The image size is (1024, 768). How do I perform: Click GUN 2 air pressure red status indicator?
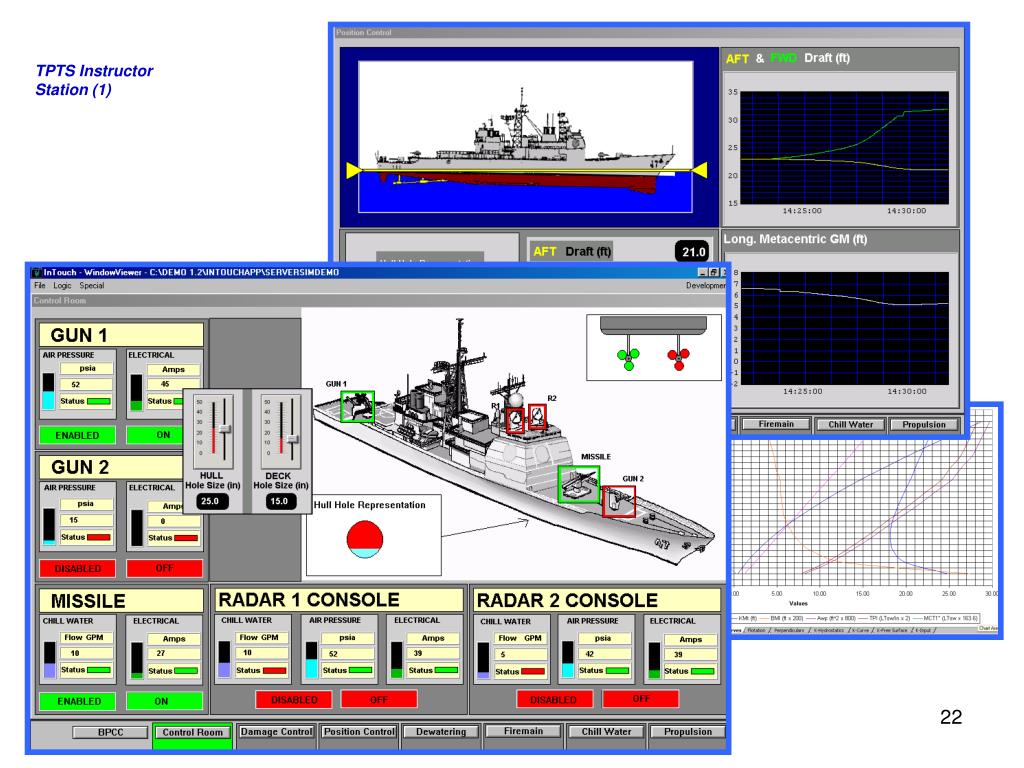point(99,537)
